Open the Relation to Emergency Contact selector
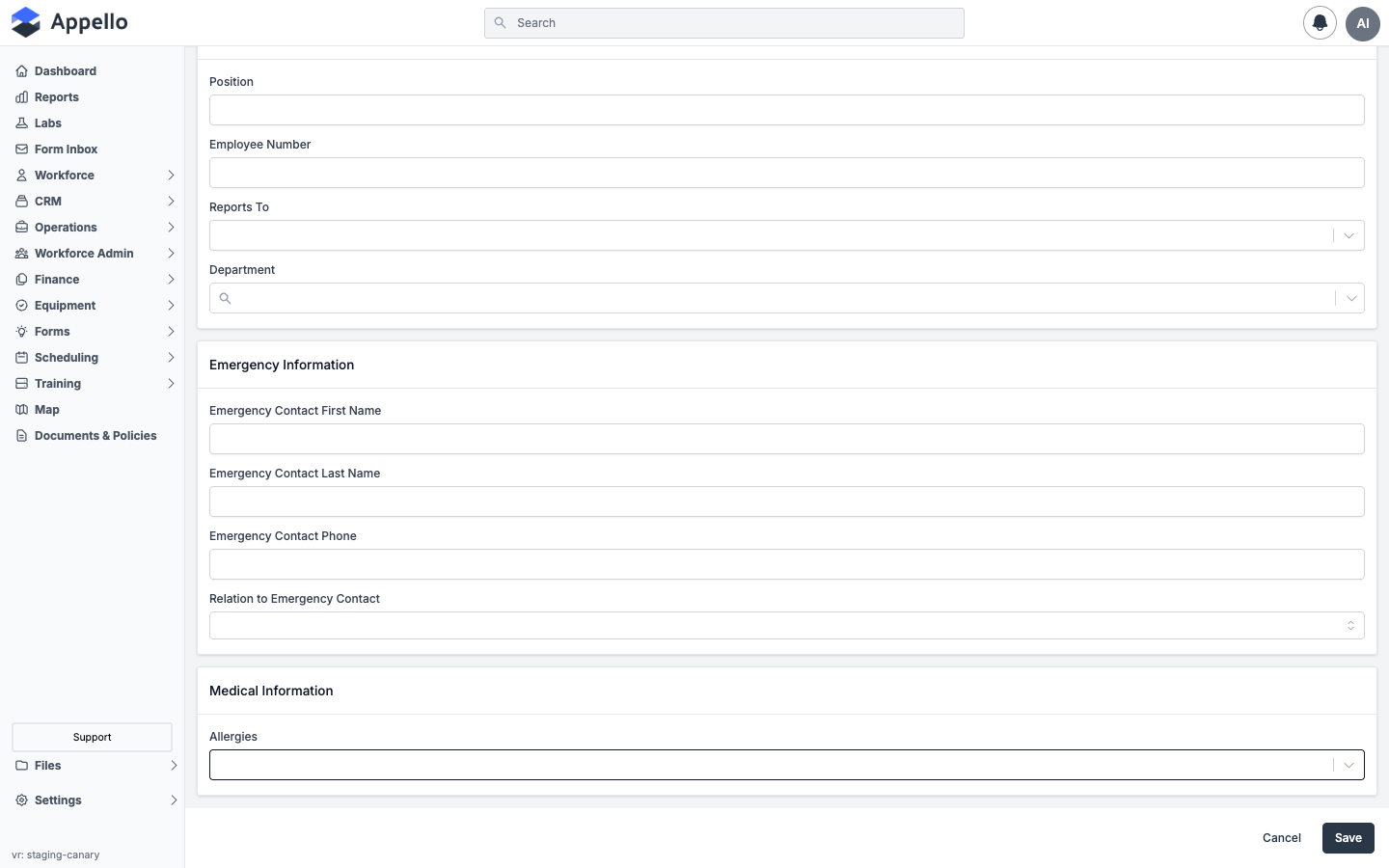The height and width of the screenshot is (868, 1389). click(787, 626)
